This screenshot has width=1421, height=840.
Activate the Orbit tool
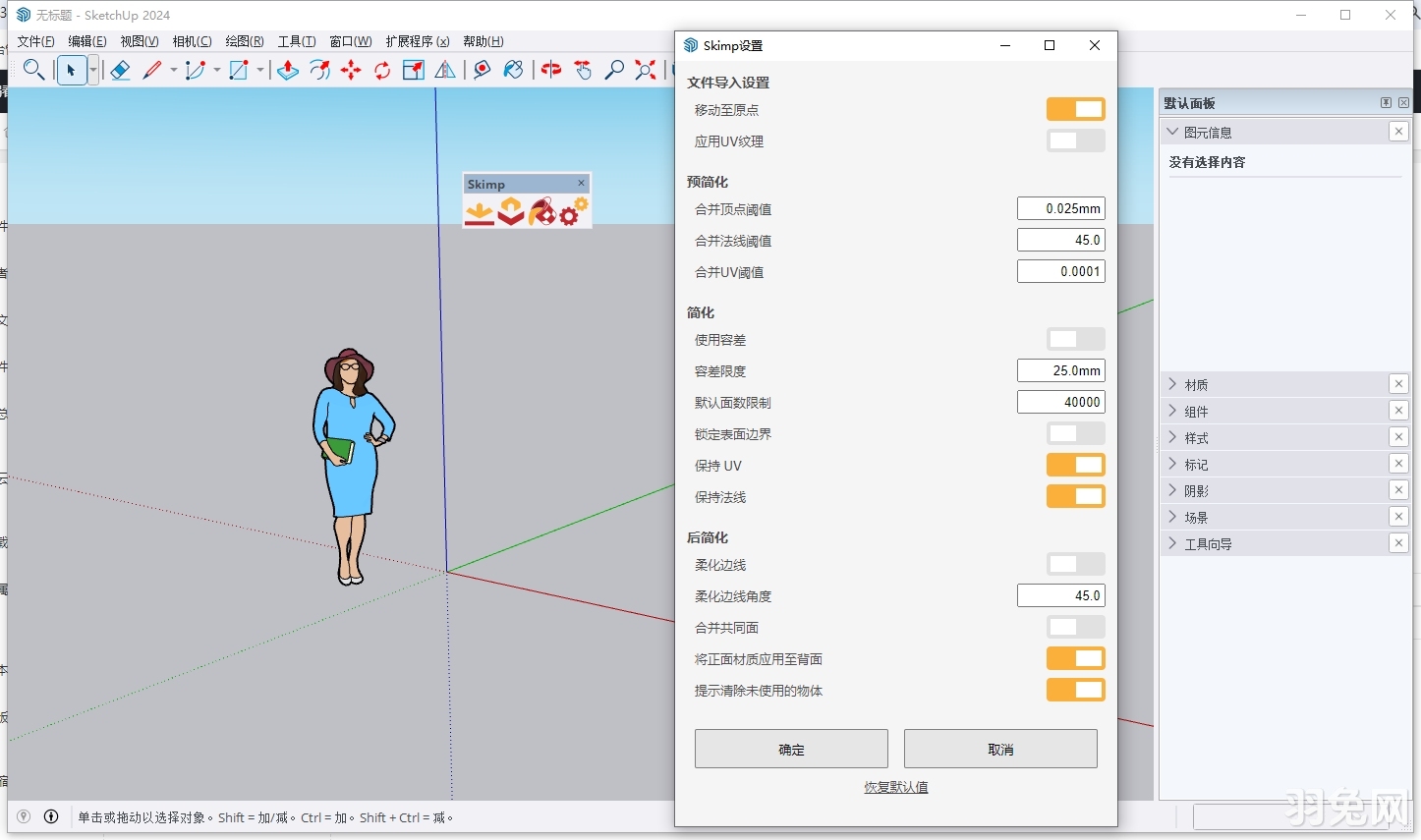[x=551, y=70]
